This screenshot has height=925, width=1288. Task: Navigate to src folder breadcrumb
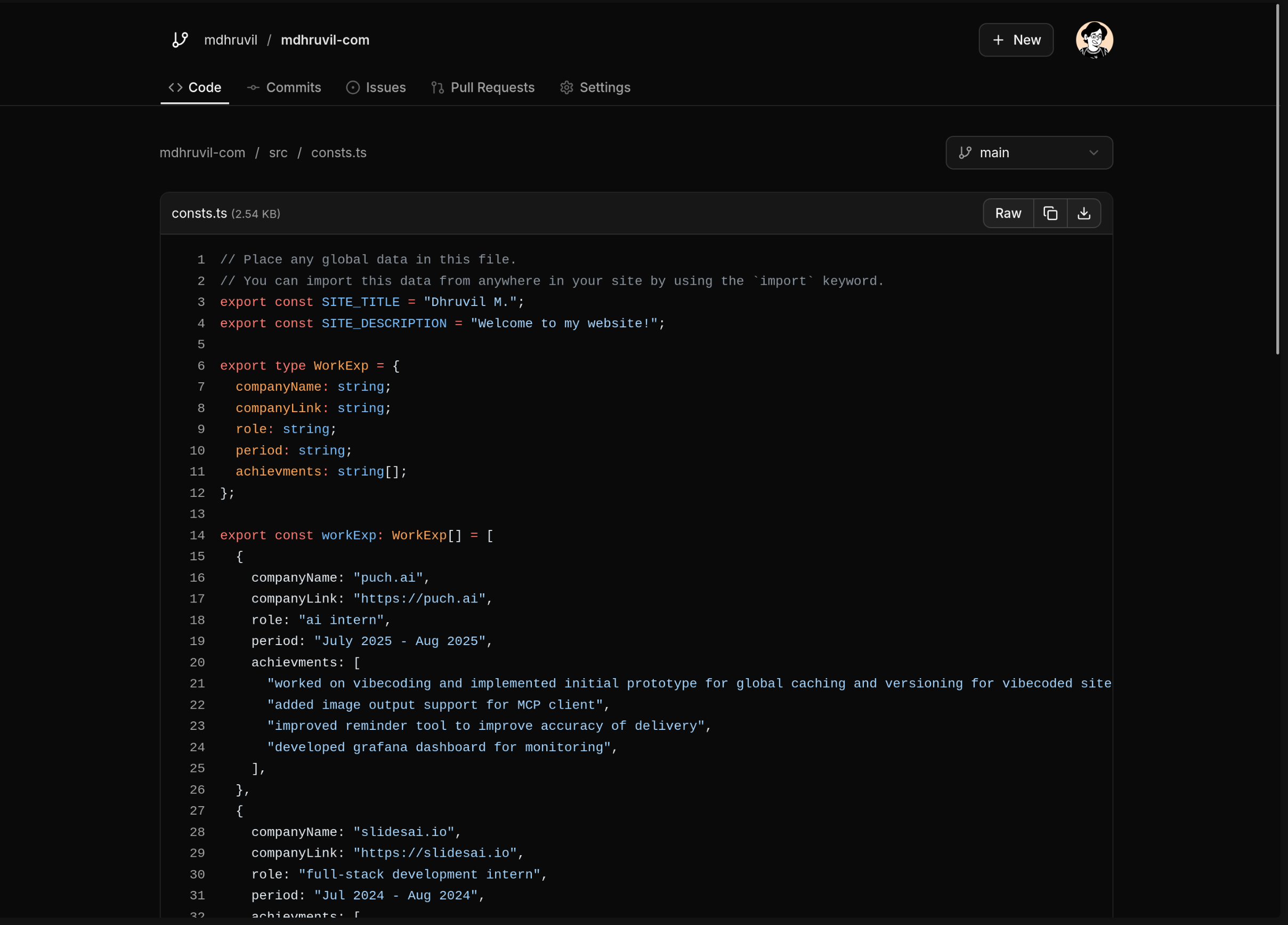click(278, 153)
